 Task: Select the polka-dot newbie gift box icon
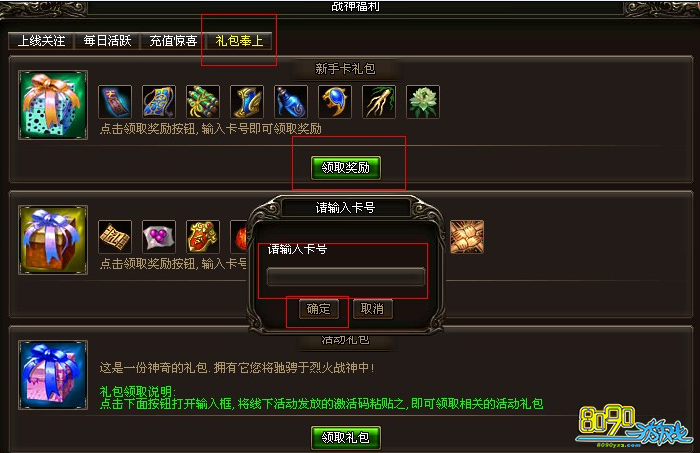click(53, 105)
